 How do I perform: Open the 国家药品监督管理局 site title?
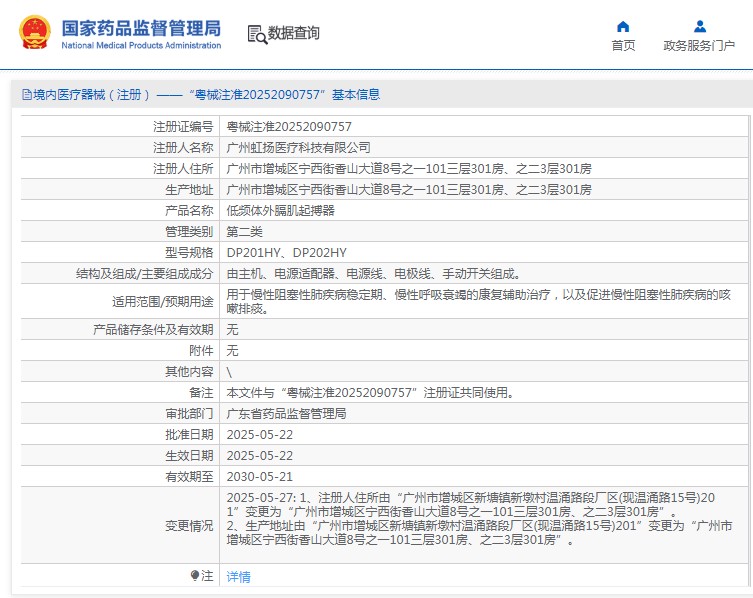tap(141, 29)
